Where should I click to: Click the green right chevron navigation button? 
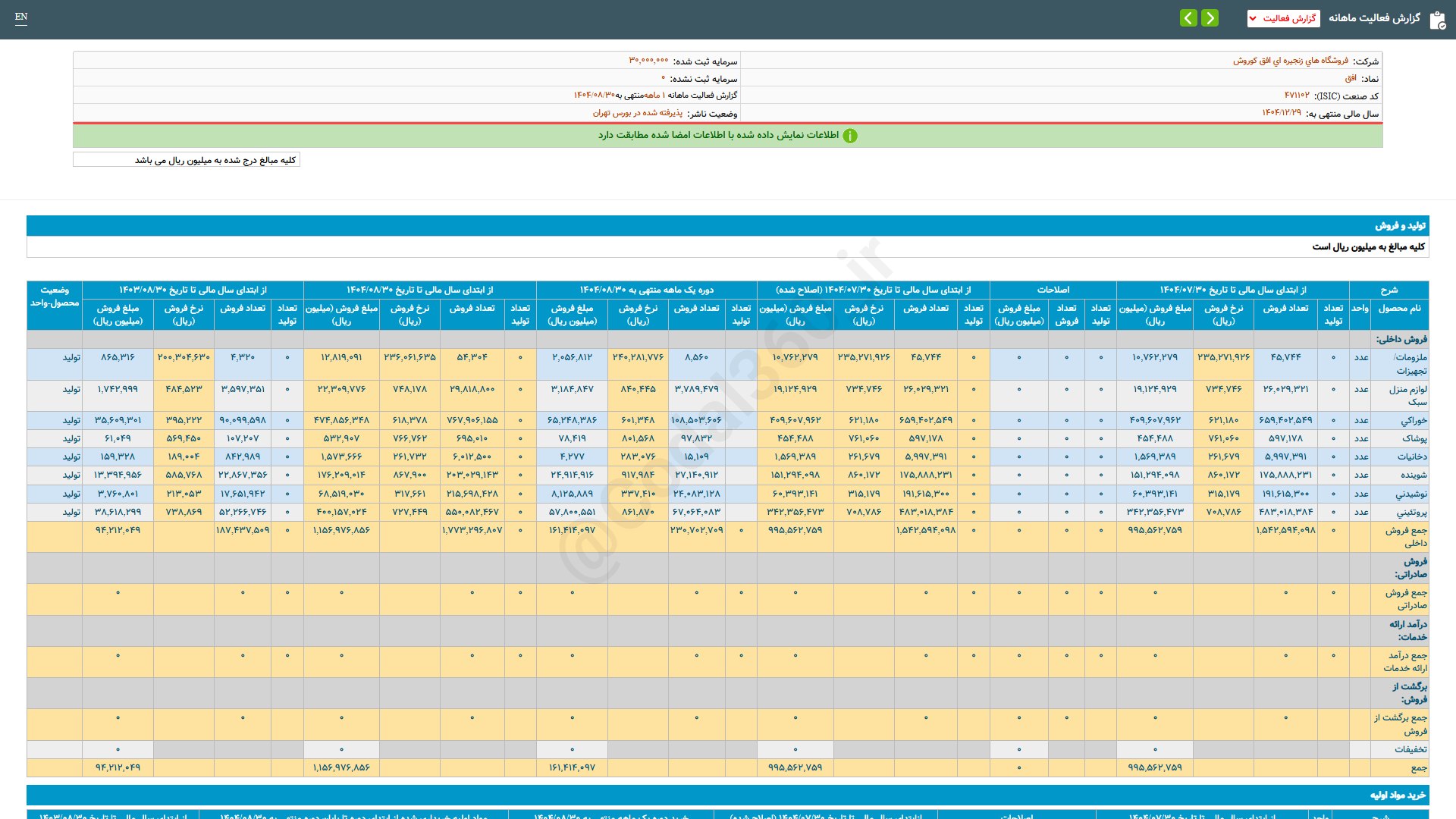point(1210,18)
